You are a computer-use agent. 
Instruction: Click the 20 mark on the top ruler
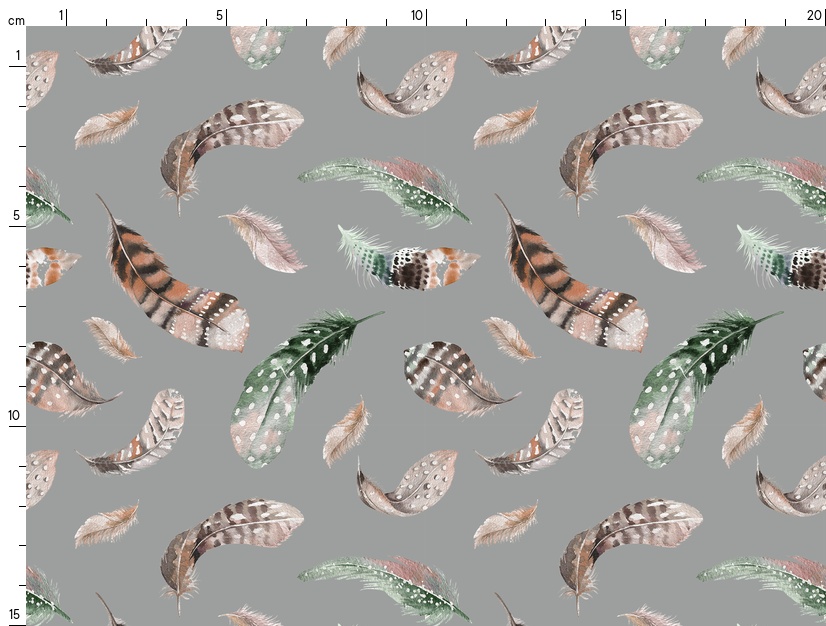pyautogui.click(x=815, y=16)
